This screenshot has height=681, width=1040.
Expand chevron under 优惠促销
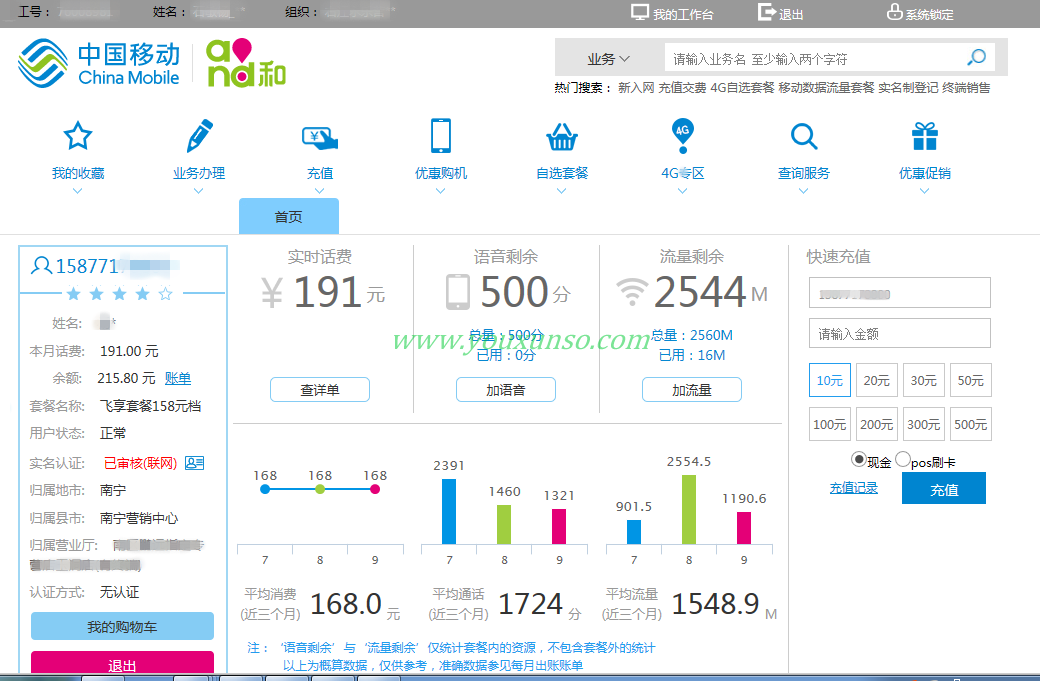tap(925, 191)
